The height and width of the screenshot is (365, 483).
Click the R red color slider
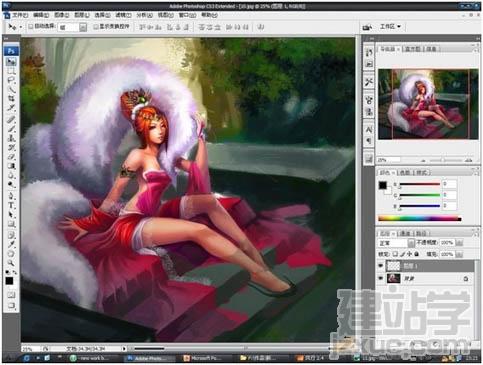(x=420, y=184)
